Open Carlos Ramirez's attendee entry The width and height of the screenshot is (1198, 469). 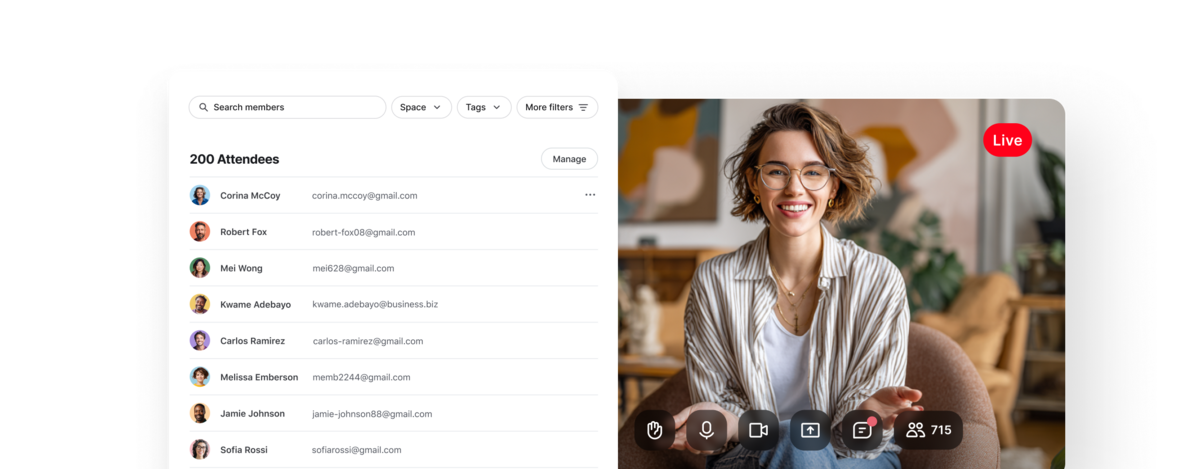252,341
